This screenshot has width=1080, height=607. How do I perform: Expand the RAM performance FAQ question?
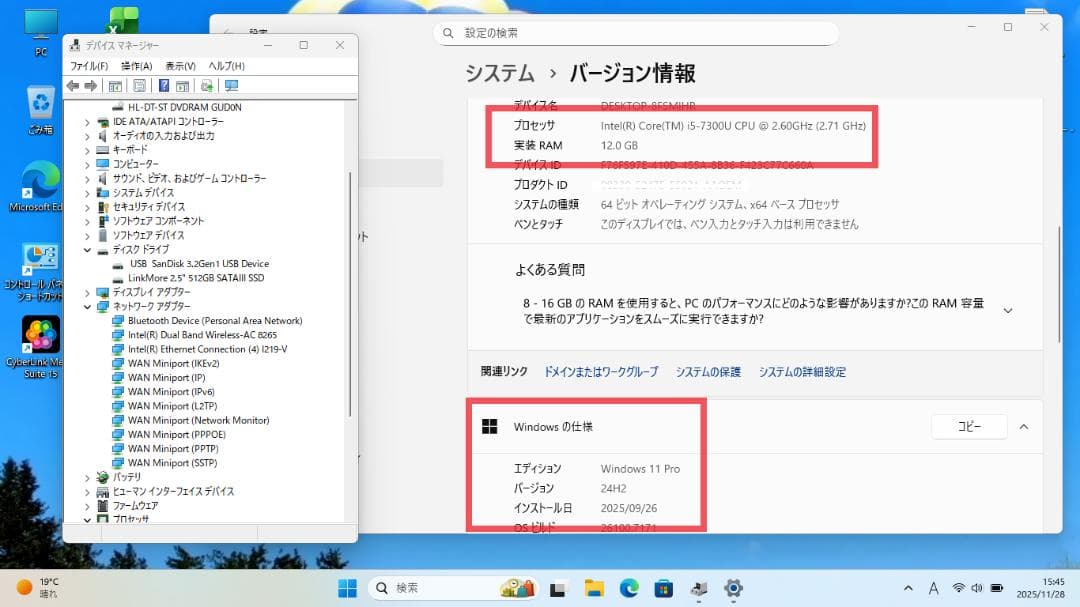pyautogui.click(x=1008, y=310)
